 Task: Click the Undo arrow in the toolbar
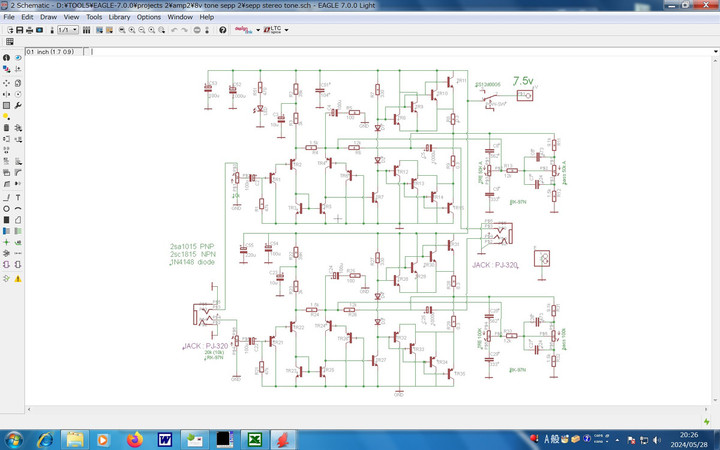(174, 30)
